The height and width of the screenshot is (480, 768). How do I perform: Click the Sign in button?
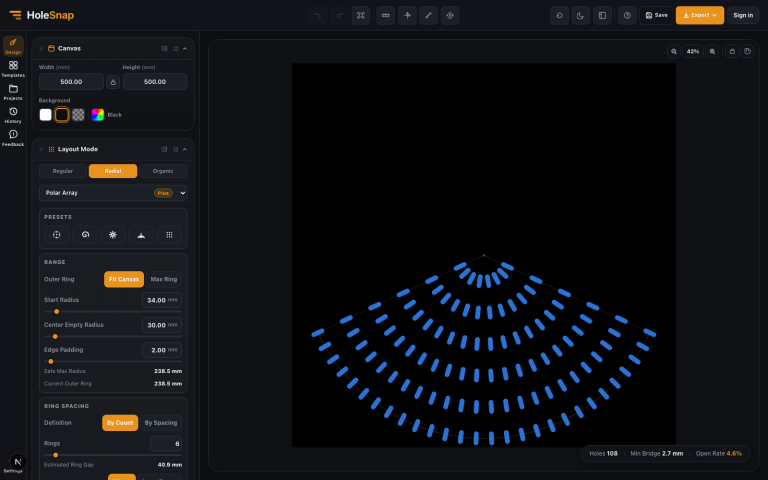(x=743, y=15)
